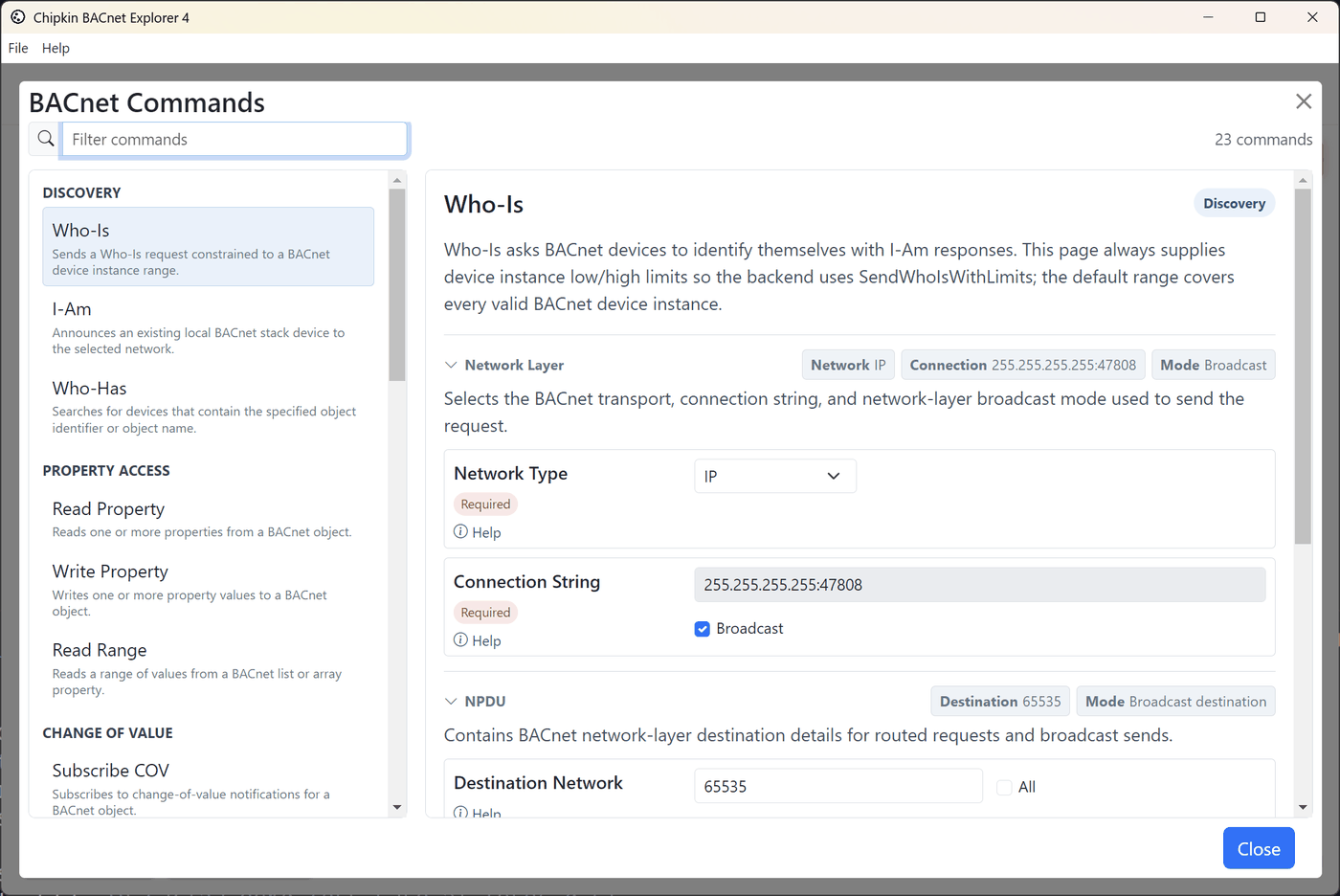Click the Required badge under Connection String

point(485,612)
